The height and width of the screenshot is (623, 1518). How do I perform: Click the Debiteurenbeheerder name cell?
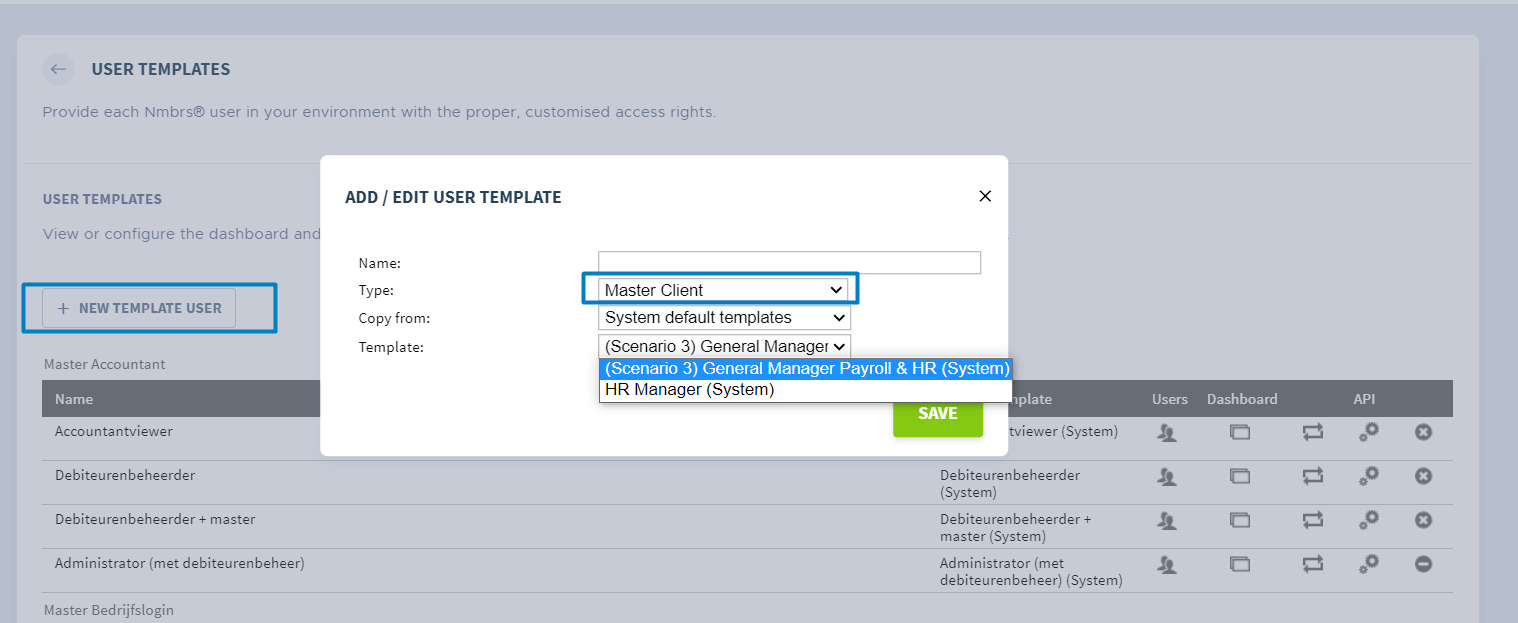coord(125,475)
